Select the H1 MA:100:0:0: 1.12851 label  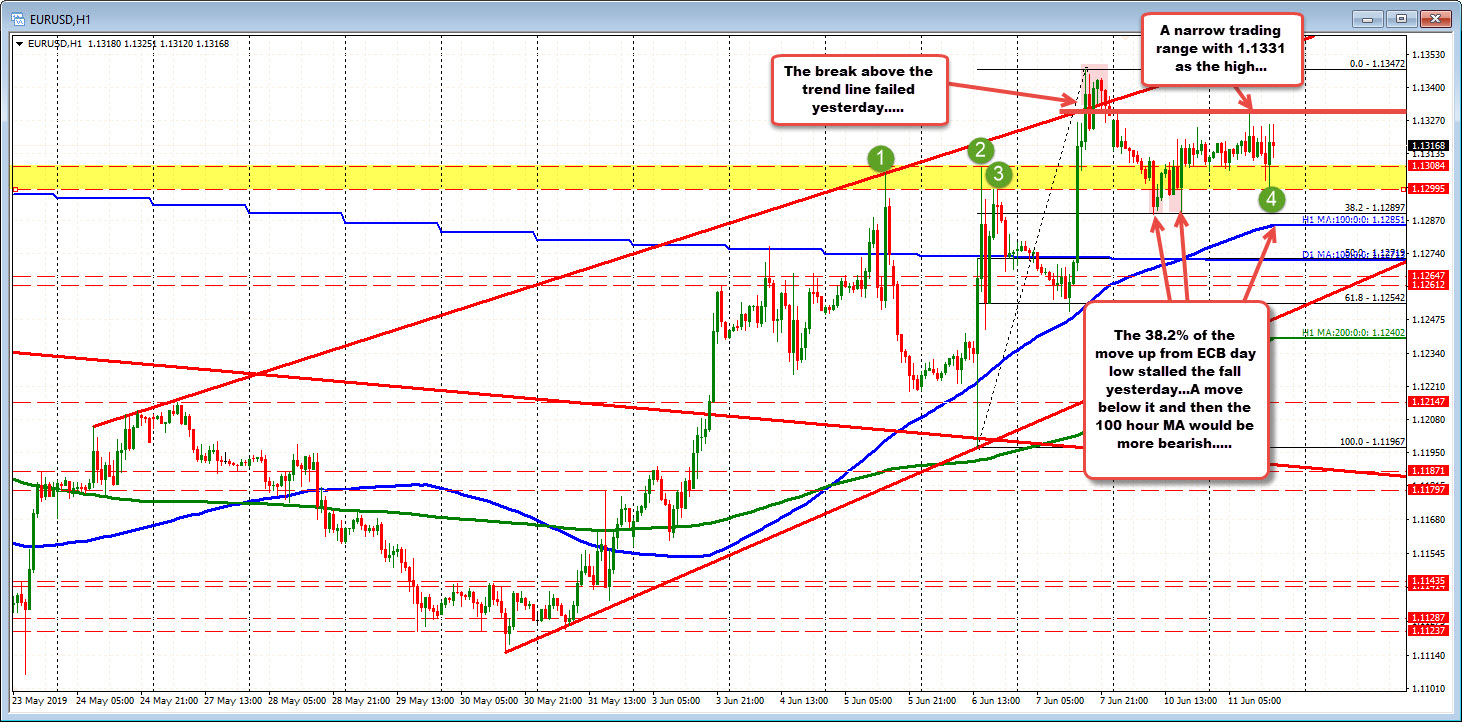[1354, 219]
